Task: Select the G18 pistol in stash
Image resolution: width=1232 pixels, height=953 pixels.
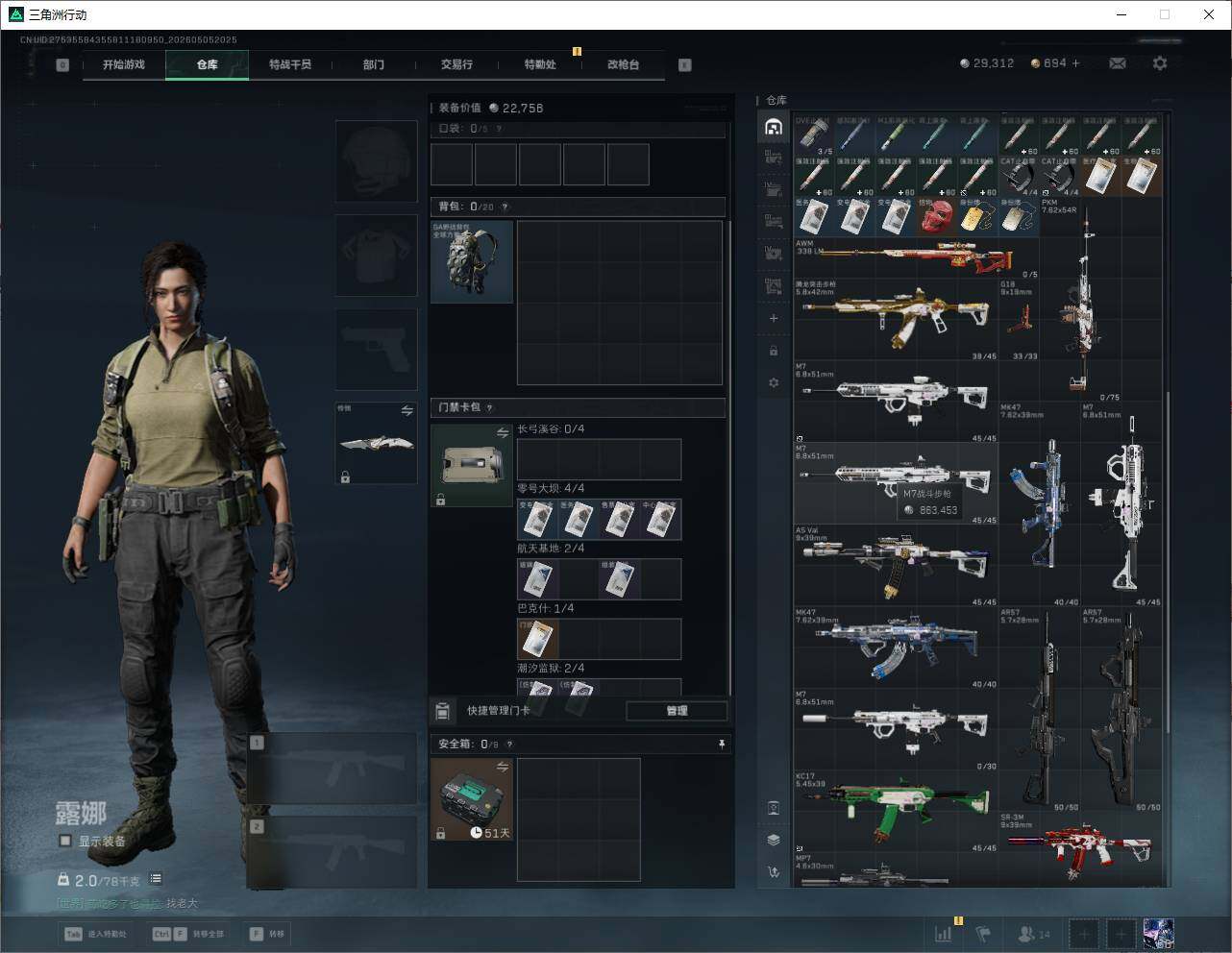Action: point(1020,320)
